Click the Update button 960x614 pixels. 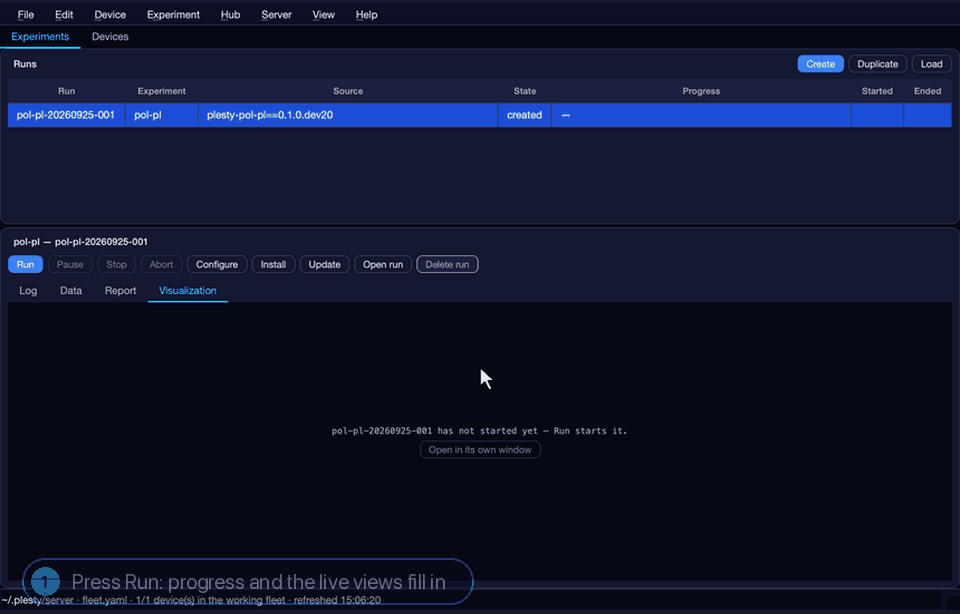click(324, 264)
